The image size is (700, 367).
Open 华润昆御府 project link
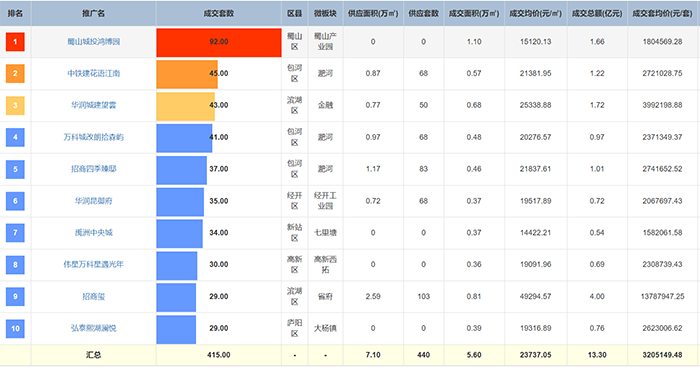pos(94,201)
